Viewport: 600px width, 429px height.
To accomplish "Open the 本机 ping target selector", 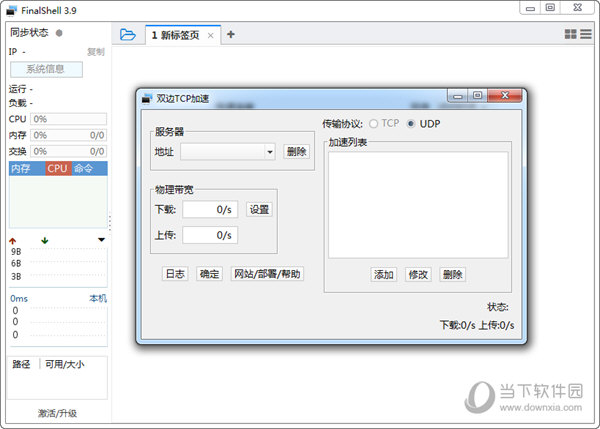I will click(x=97, y=298).
